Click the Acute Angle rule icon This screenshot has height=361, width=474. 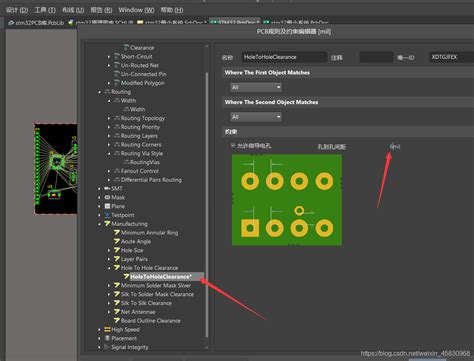point(117,241)
